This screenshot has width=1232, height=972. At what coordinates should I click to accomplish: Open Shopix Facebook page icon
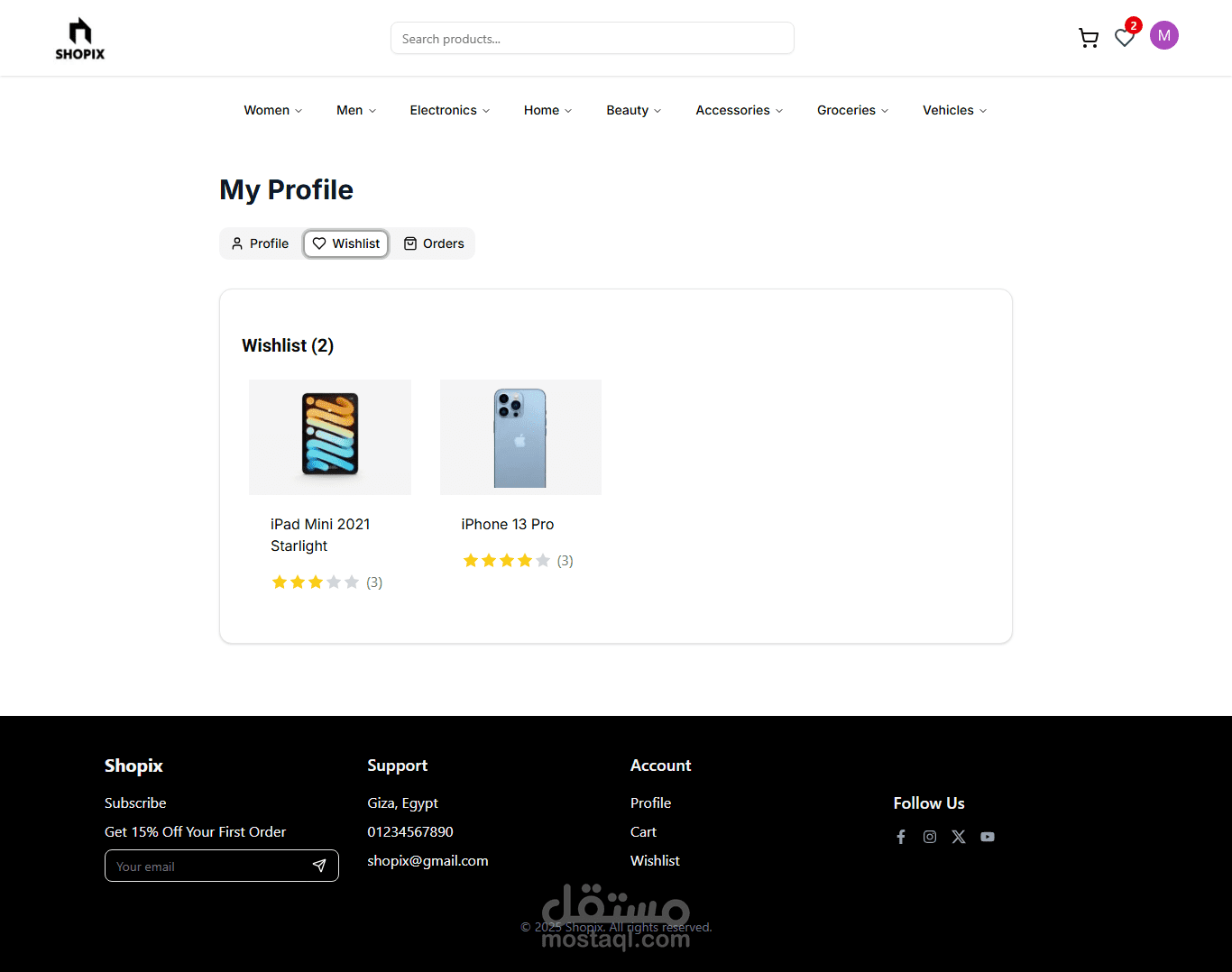[901, 837]
